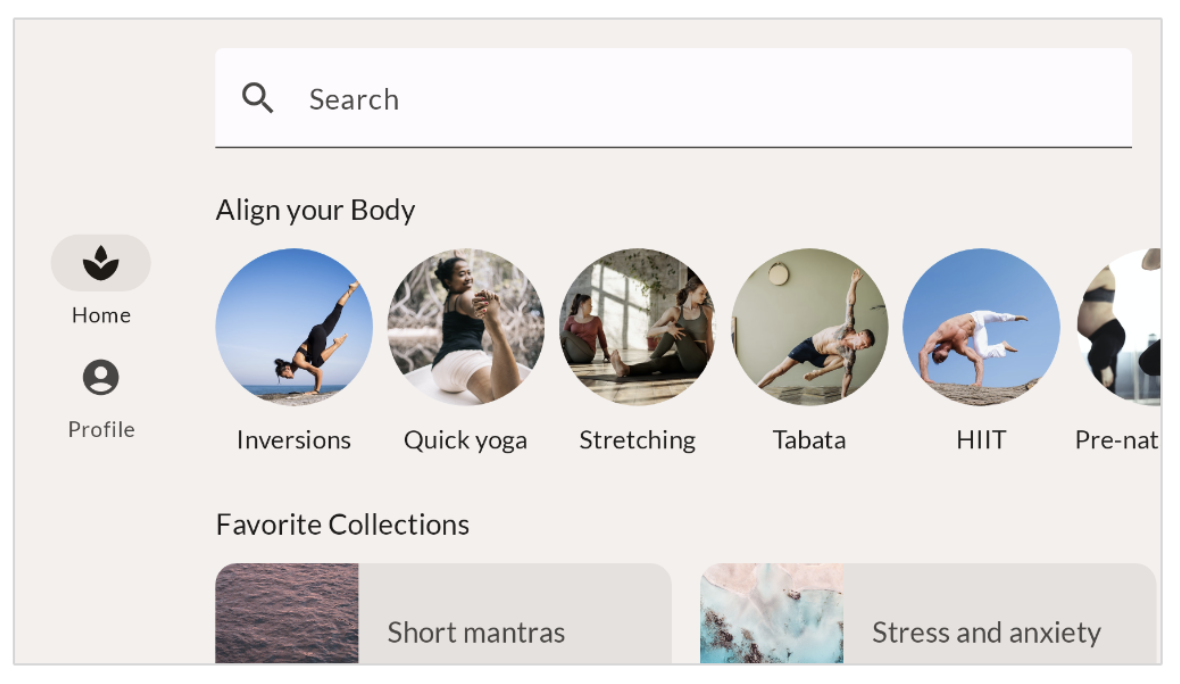Click the Inversions text label
The image size is (1180, 684).
(x=294, y=440)
